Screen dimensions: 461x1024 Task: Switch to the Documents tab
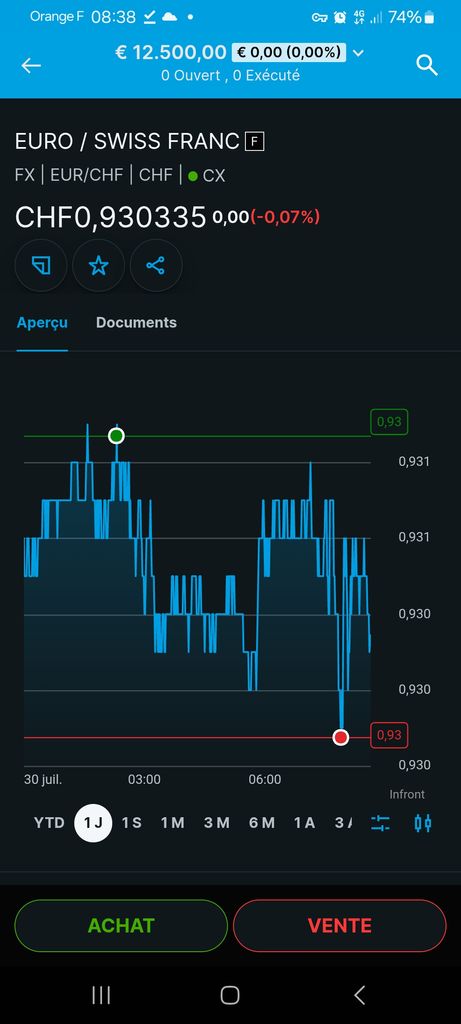pos(136,323)
